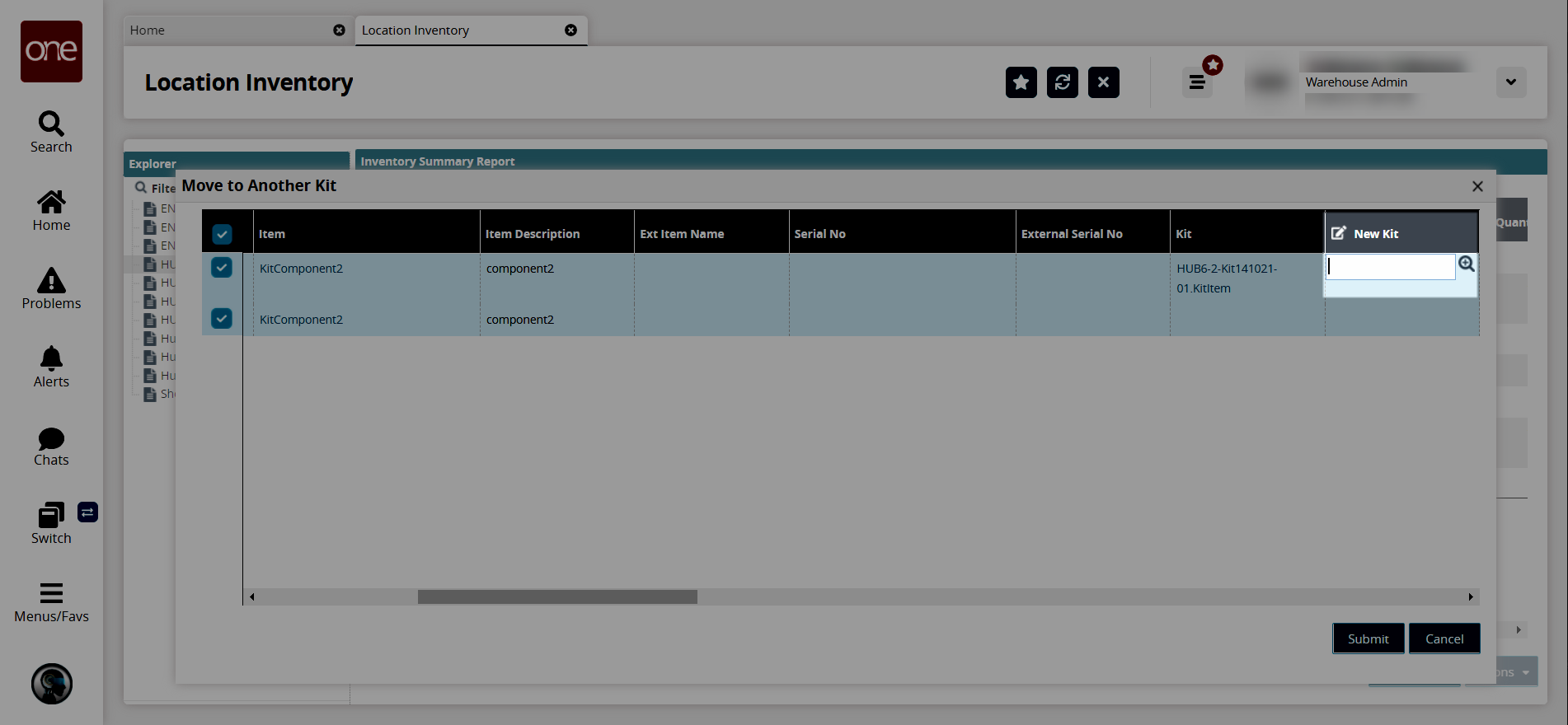
Task: Click the scroll-left arrow of dialog scrollbar
Action: [x=251, y=596]
